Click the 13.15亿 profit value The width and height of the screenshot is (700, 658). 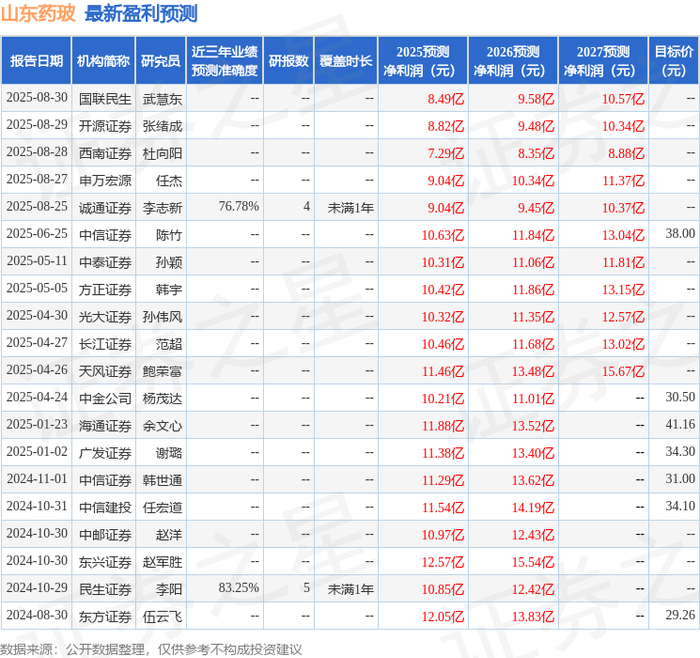click(623, 289)
